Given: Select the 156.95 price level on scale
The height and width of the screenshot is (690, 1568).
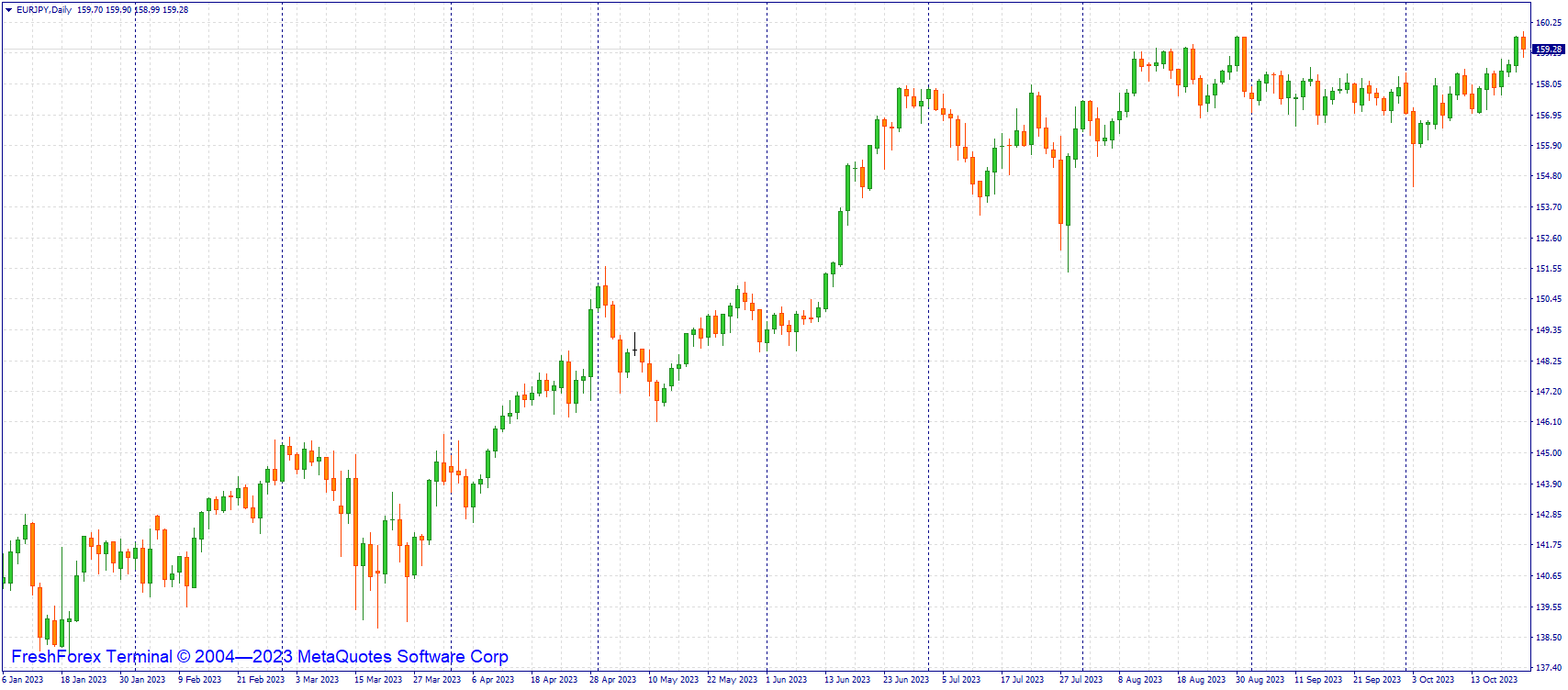Looking at the screenshot, I should tap(1548, 116).
